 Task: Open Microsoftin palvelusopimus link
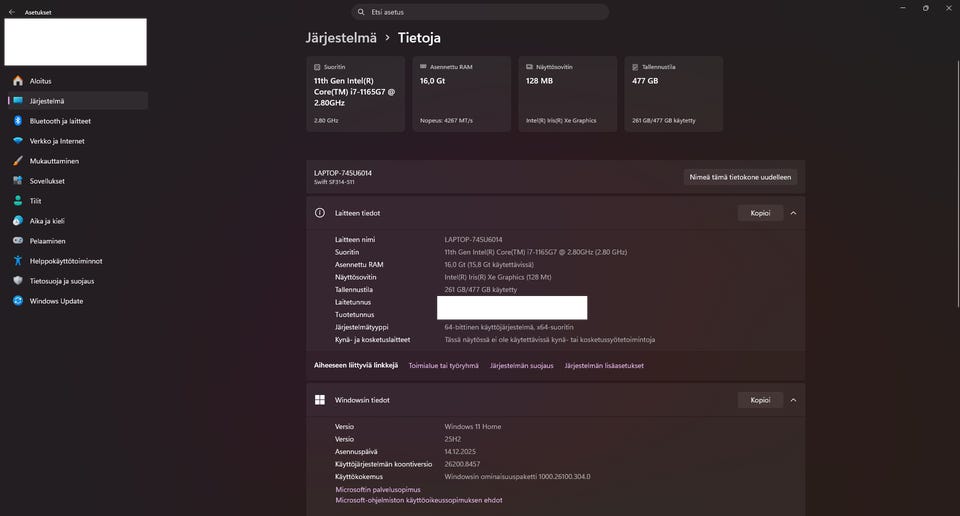click(x=378, y=490)
